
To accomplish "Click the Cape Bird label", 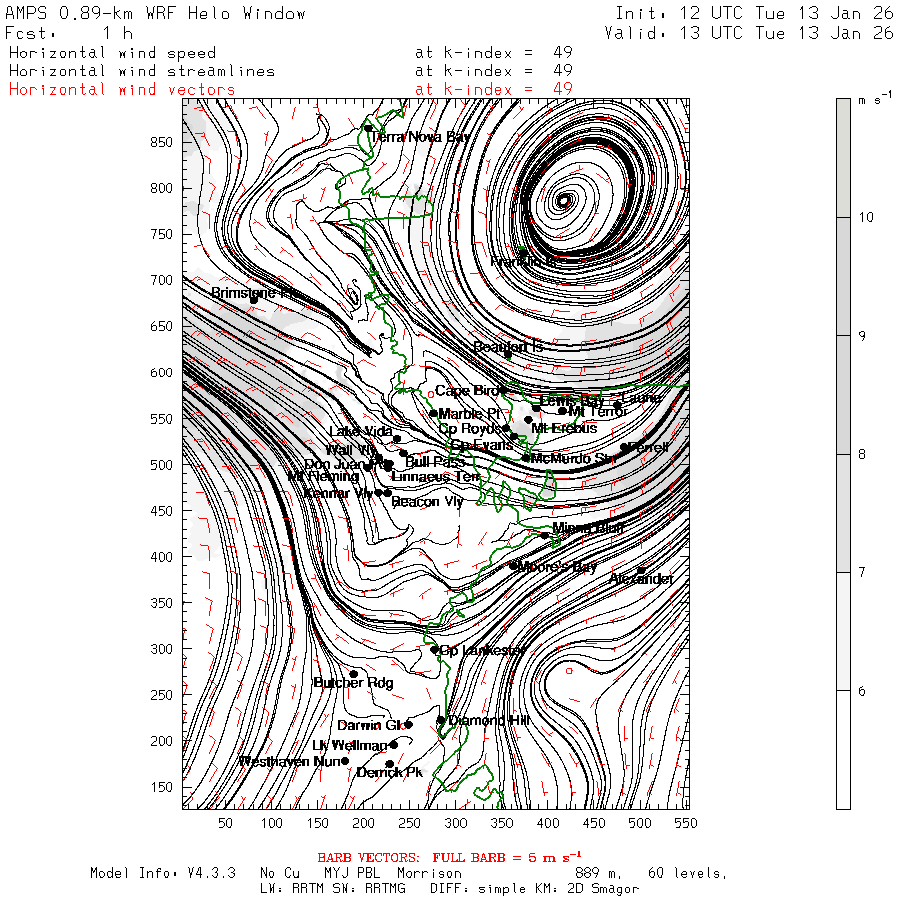I will click(467, 391).
